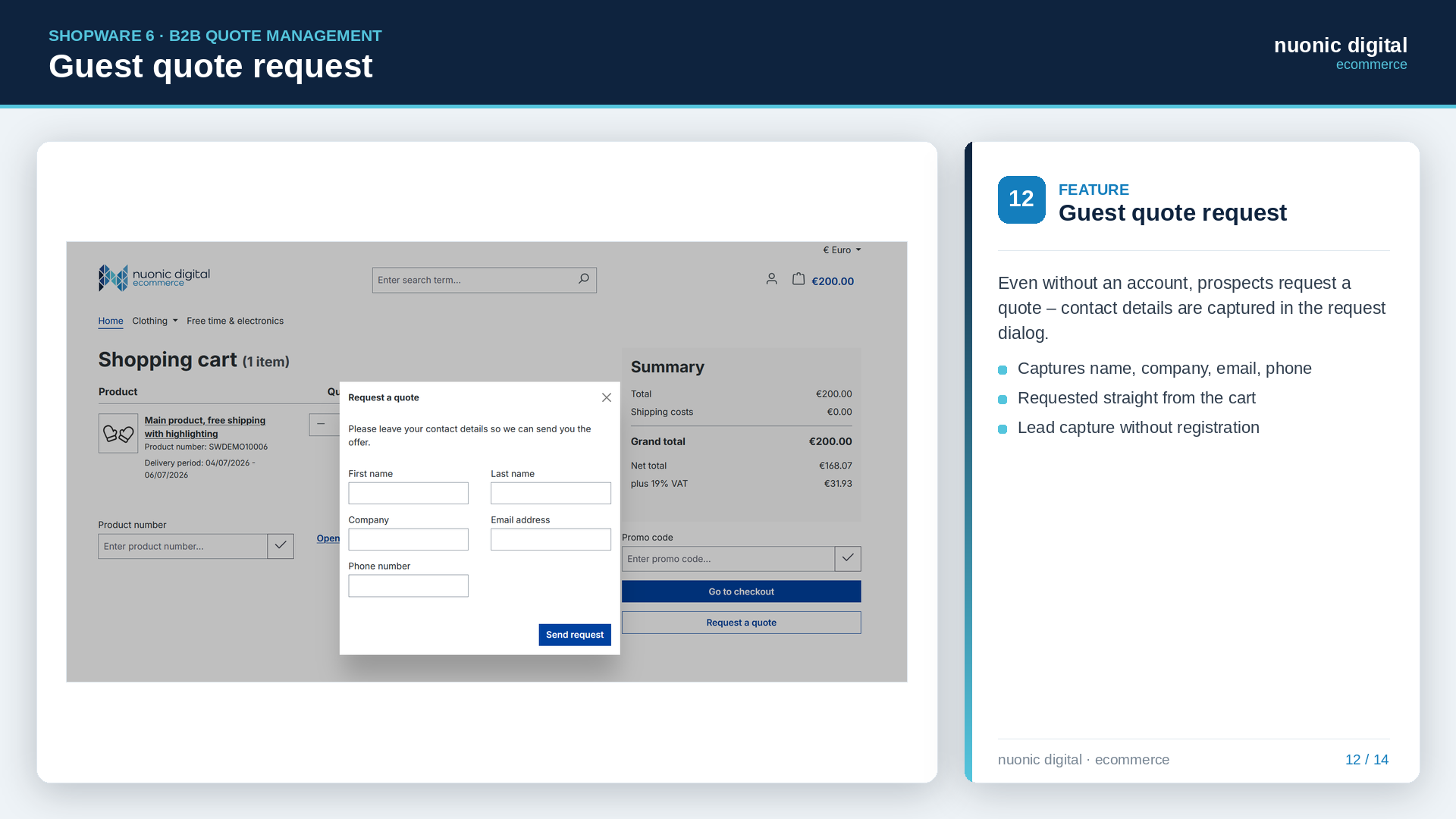Image resolution: width=1456 pixels, height=819 pixels.
Task: Open Free time & electronics category
Action: [235, 321]
